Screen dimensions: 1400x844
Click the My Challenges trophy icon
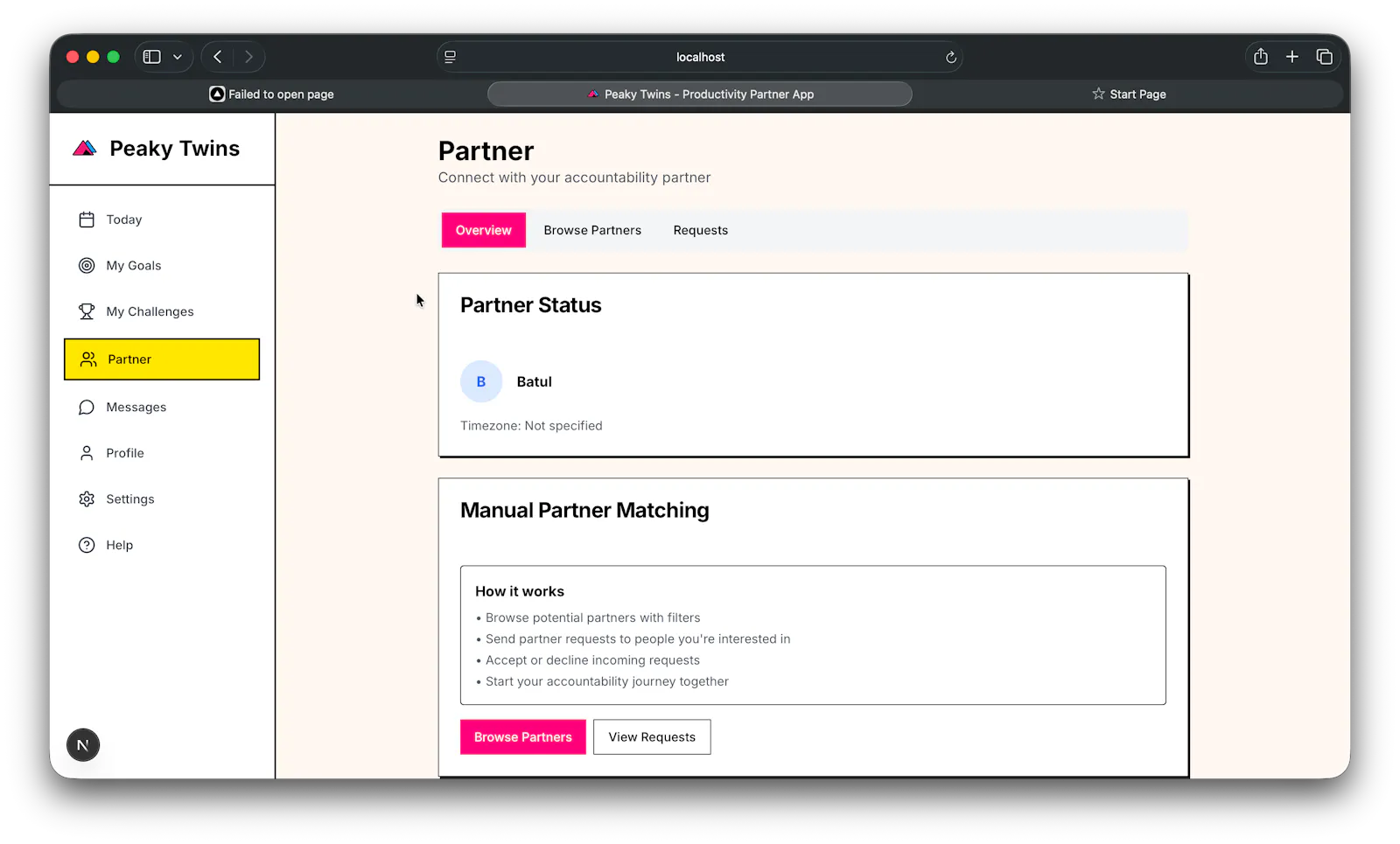(x=87, y=311)
